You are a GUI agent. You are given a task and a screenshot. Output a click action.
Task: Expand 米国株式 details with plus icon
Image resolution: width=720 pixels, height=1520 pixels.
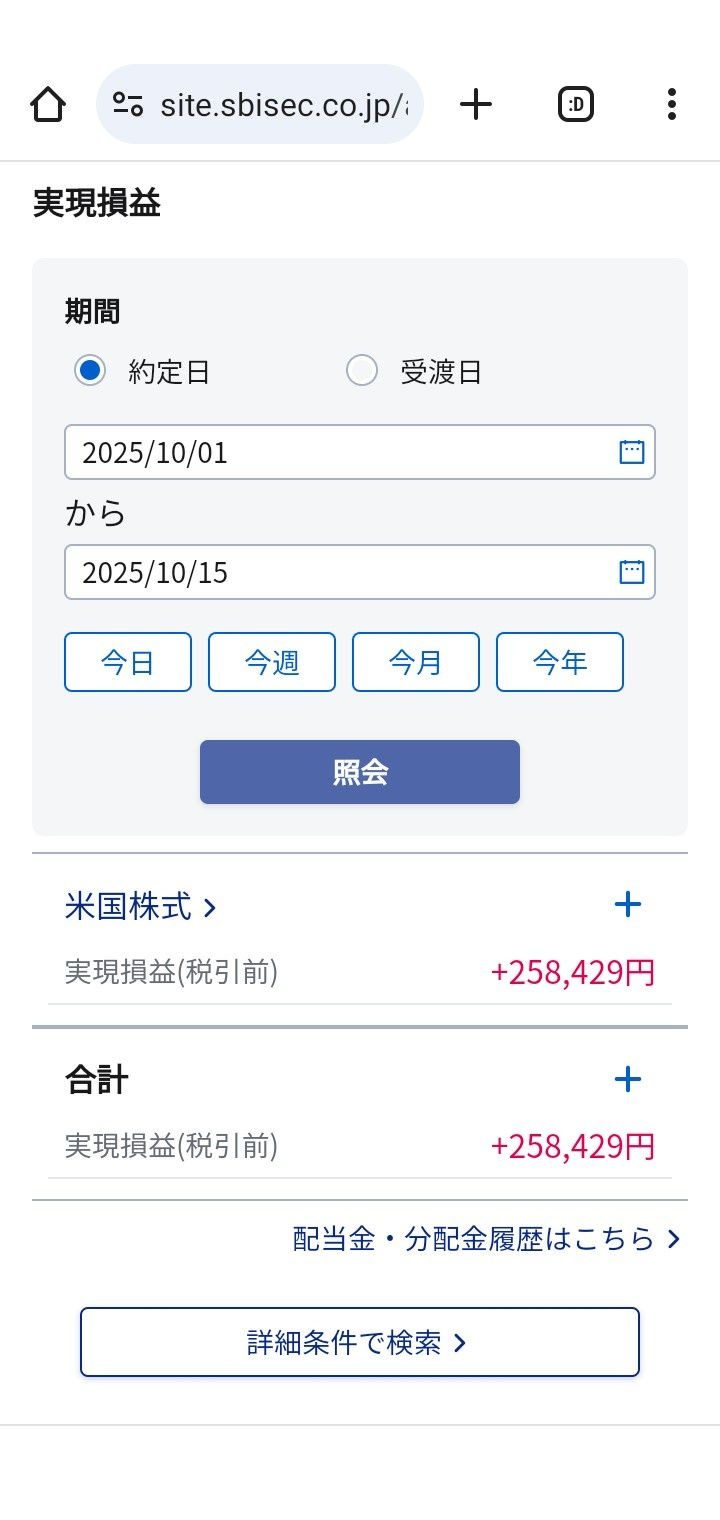click(x=627, y=905)
